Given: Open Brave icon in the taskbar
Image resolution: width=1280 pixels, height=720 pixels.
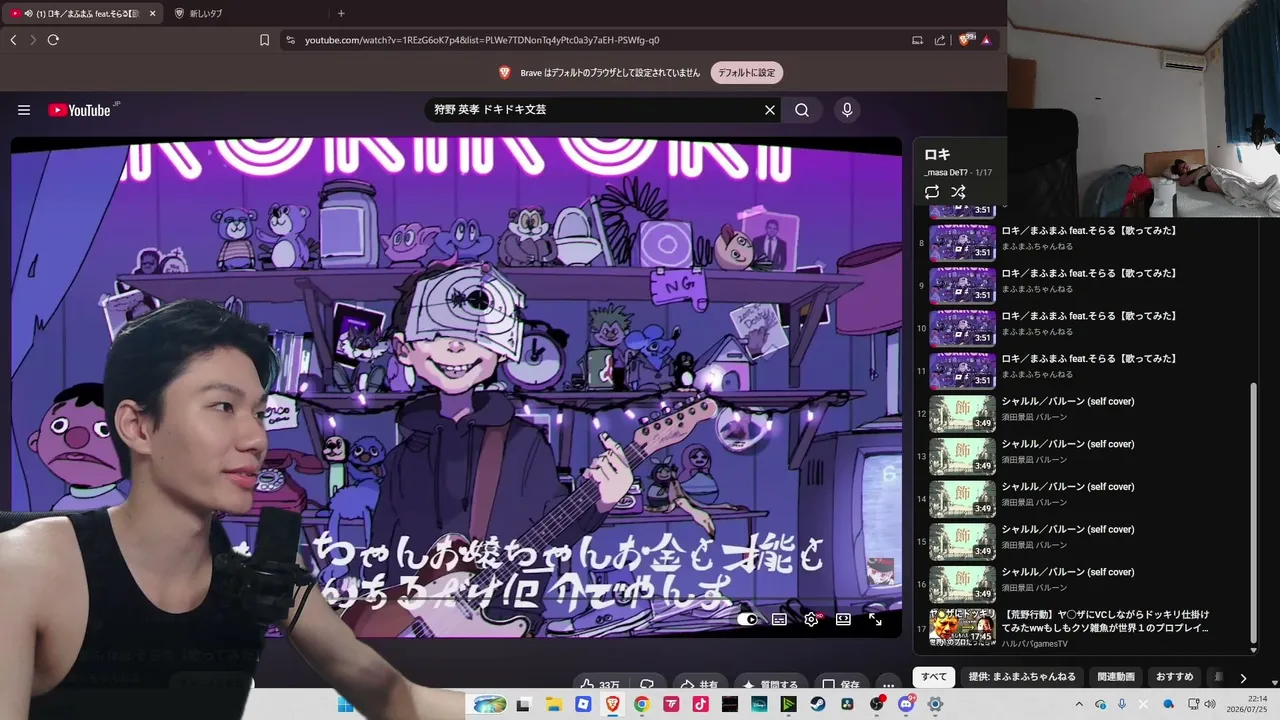Looking at the screenshot, I should coord(612,705).
